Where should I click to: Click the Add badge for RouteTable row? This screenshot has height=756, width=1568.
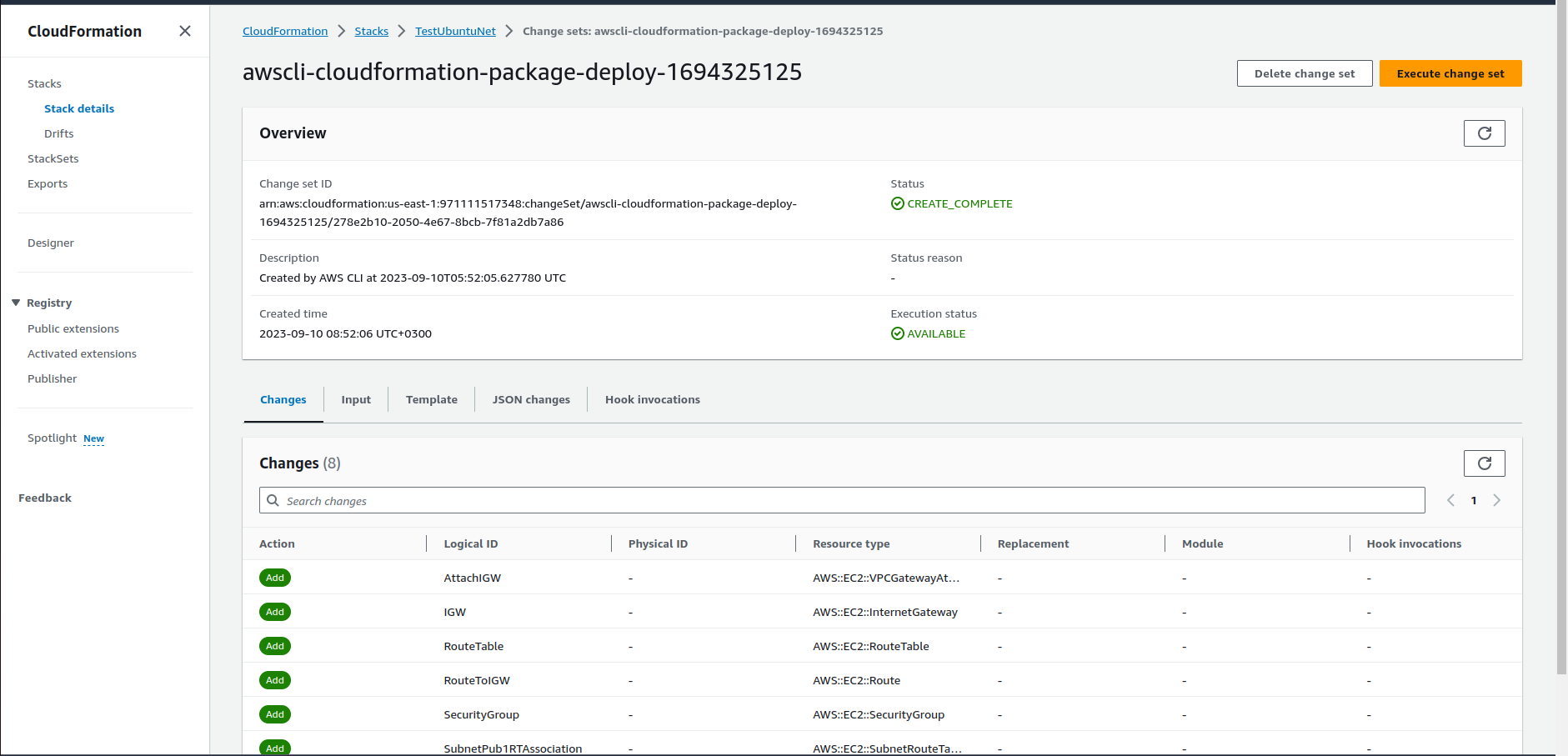coord(275,646)
